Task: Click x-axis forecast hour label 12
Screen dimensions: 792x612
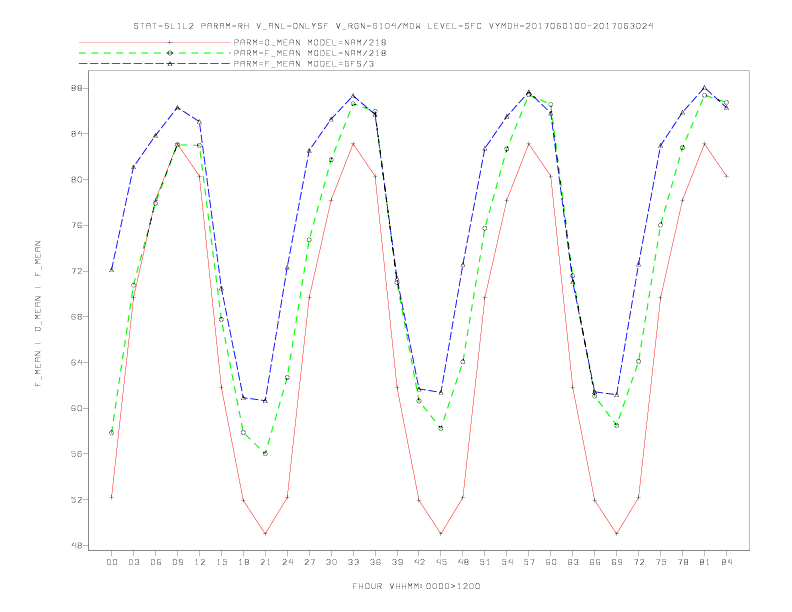Action: [x=200, y=562]
